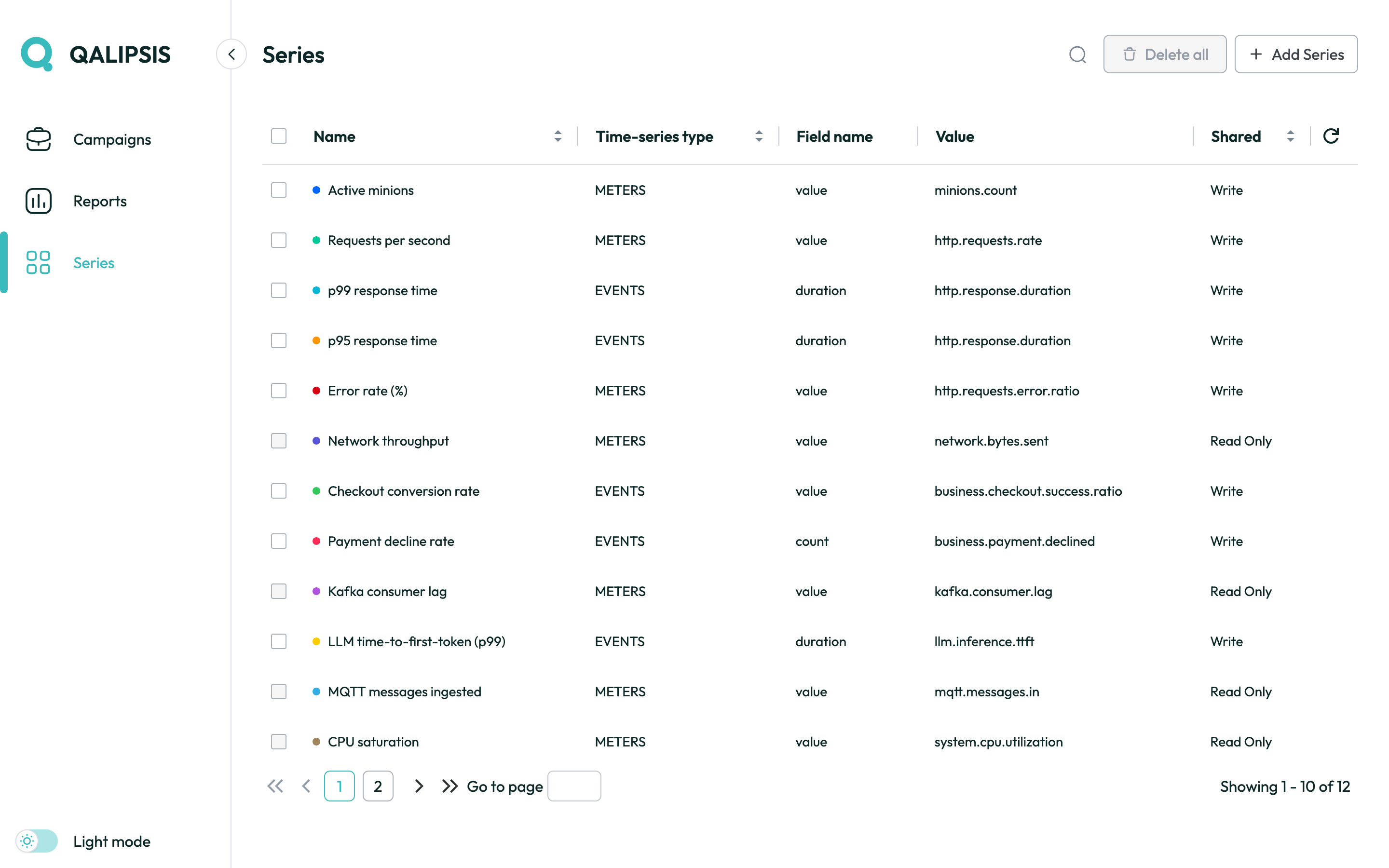The image size is (1389, 868).
Task: Sort by Name column arrows
Action: tap(558, 136)
